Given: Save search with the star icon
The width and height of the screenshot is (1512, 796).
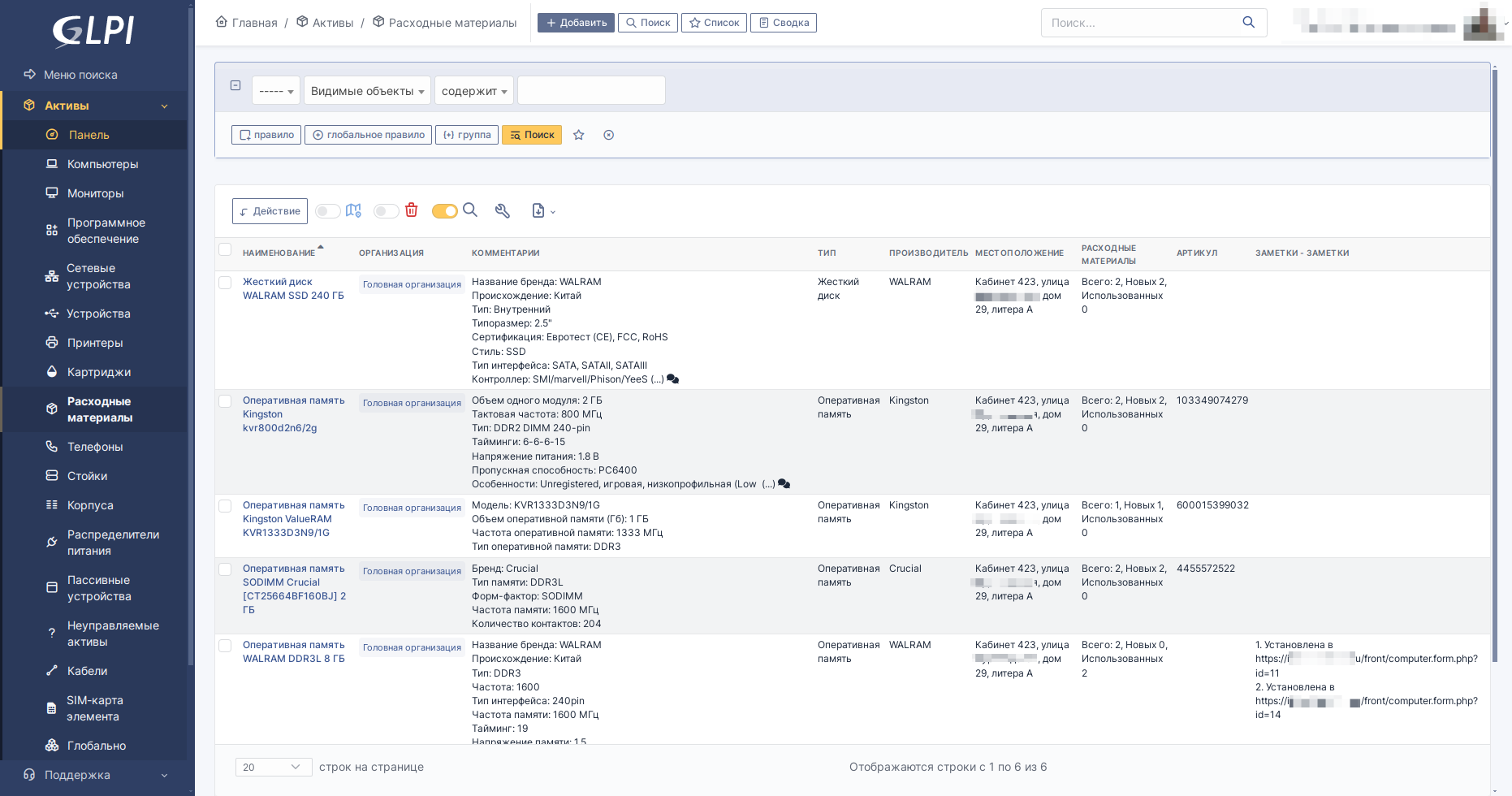Looking at the screenshot, I should [579, 135].
